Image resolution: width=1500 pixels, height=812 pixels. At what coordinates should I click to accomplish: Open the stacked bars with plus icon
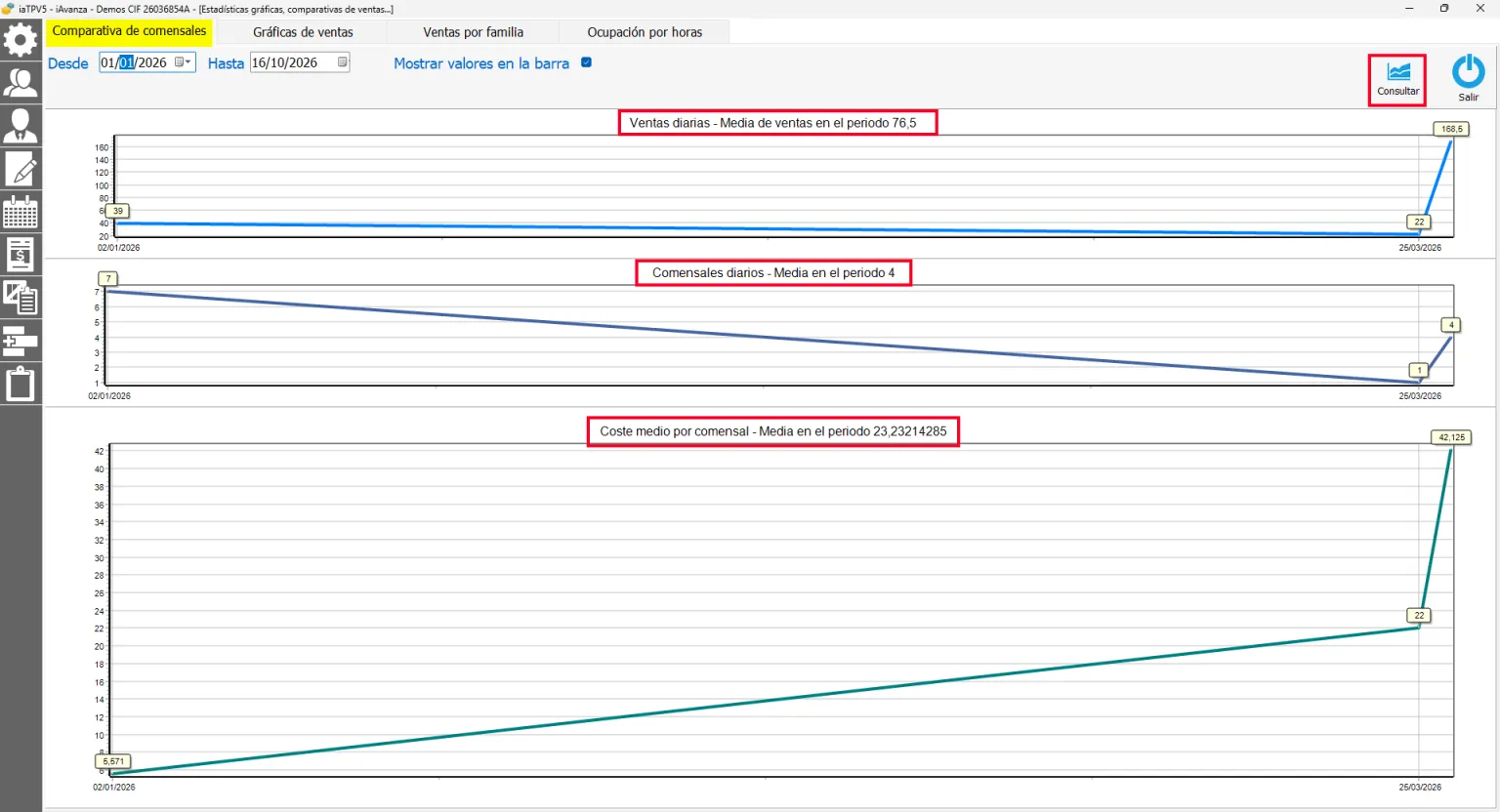[x=21, y=341]
